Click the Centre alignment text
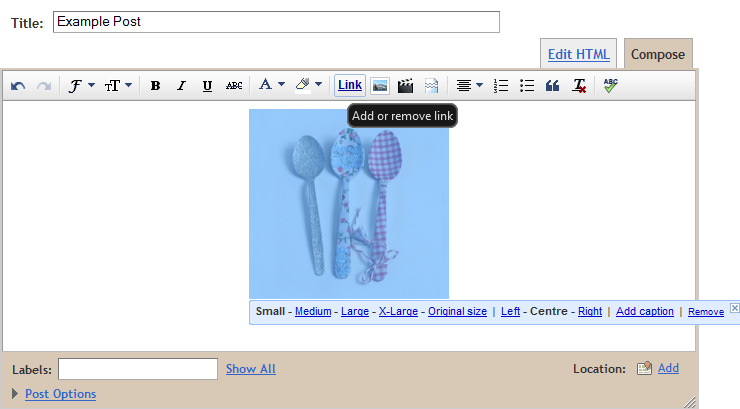The image size is (740, 409). pyautogui.click(x=549, y=311)
